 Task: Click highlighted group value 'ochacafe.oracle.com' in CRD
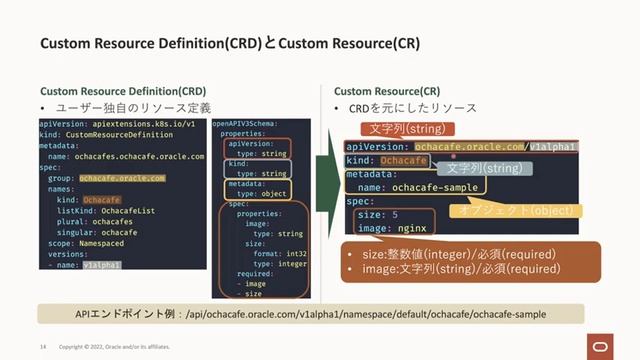coord(122,178)
